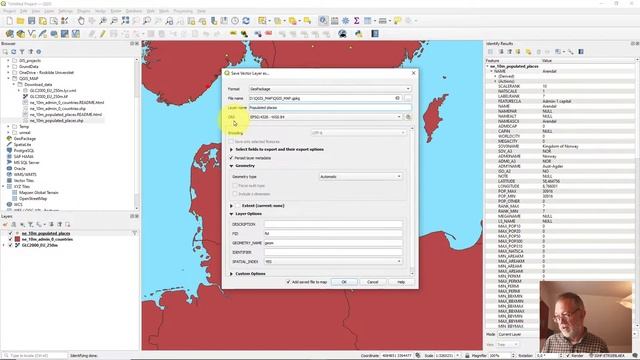Open Identify Settings wrench icon

(571, 52)
